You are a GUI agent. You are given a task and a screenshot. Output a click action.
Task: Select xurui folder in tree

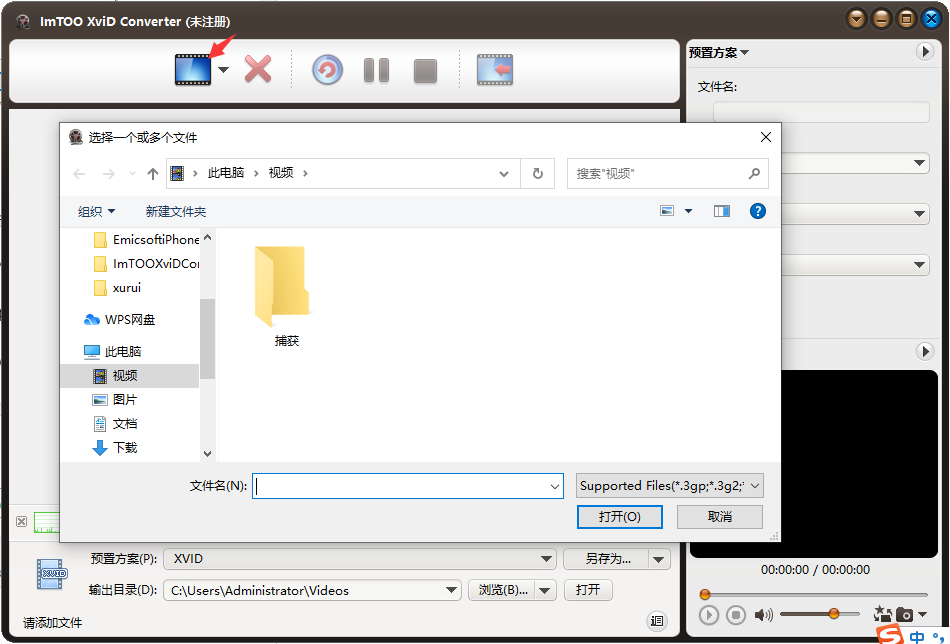[x=119, y=288]
